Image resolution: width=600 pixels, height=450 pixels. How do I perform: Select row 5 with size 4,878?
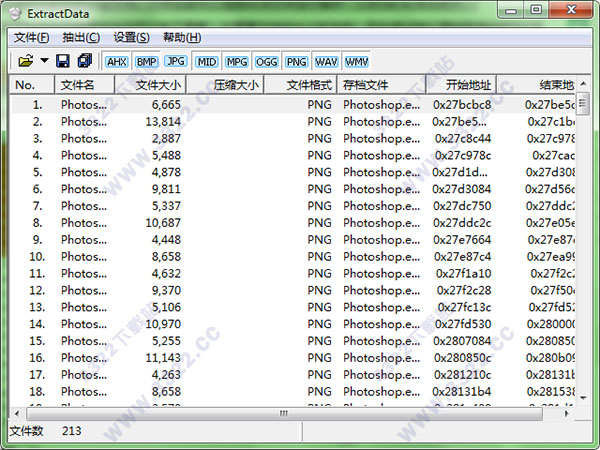(293, 172)
